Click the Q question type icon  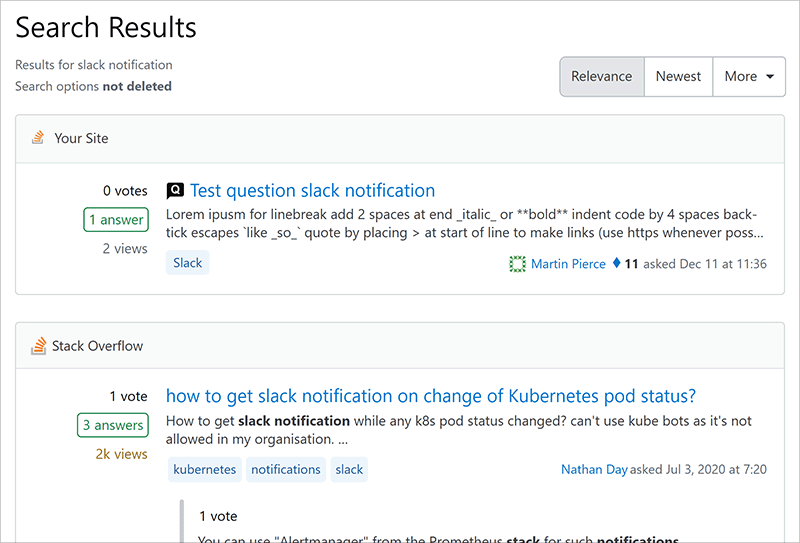pyautogui.click(x=175, y=190)
